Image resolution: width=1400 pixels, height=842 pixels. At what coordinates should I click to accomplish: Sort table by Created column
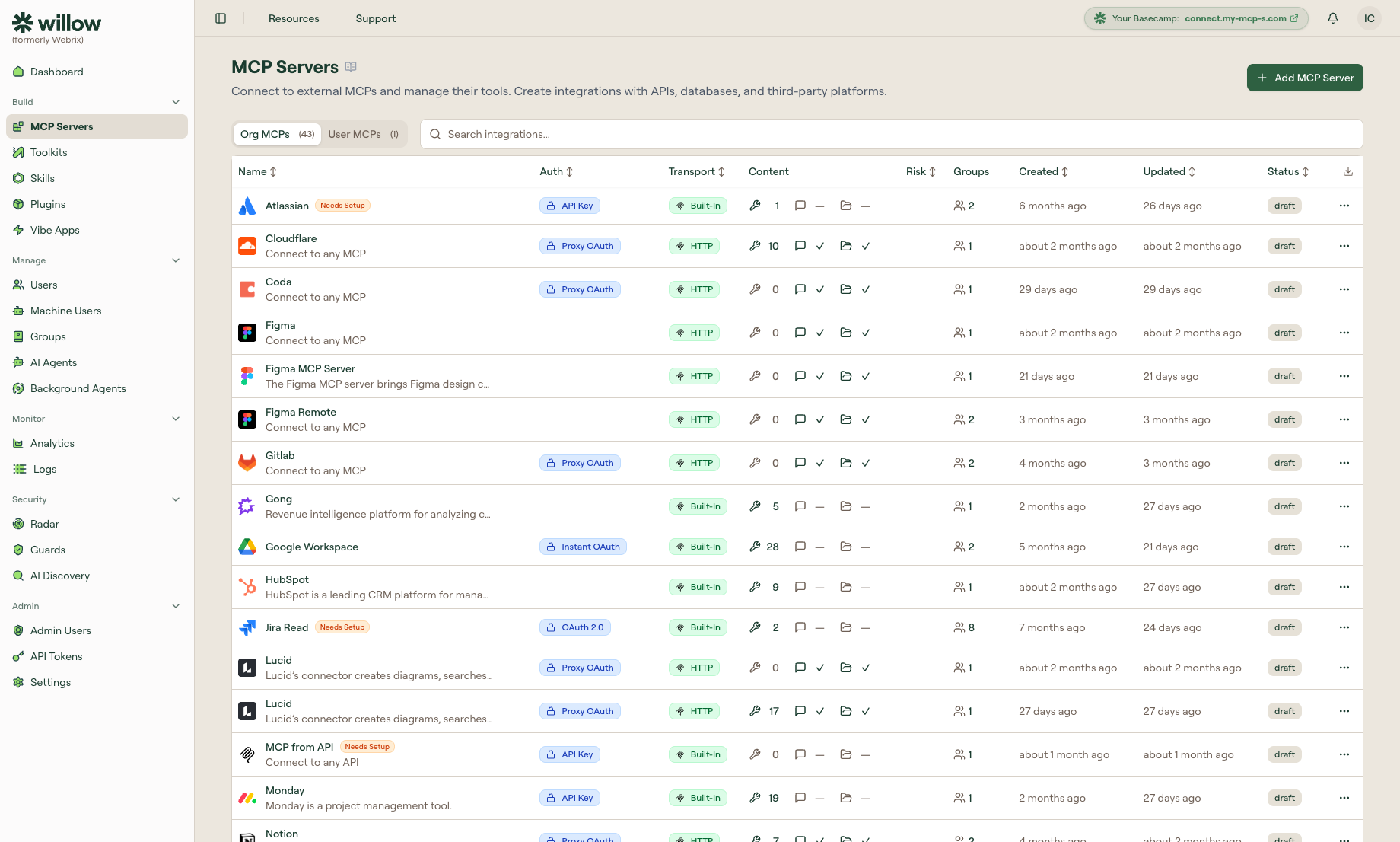point(1044,171)
